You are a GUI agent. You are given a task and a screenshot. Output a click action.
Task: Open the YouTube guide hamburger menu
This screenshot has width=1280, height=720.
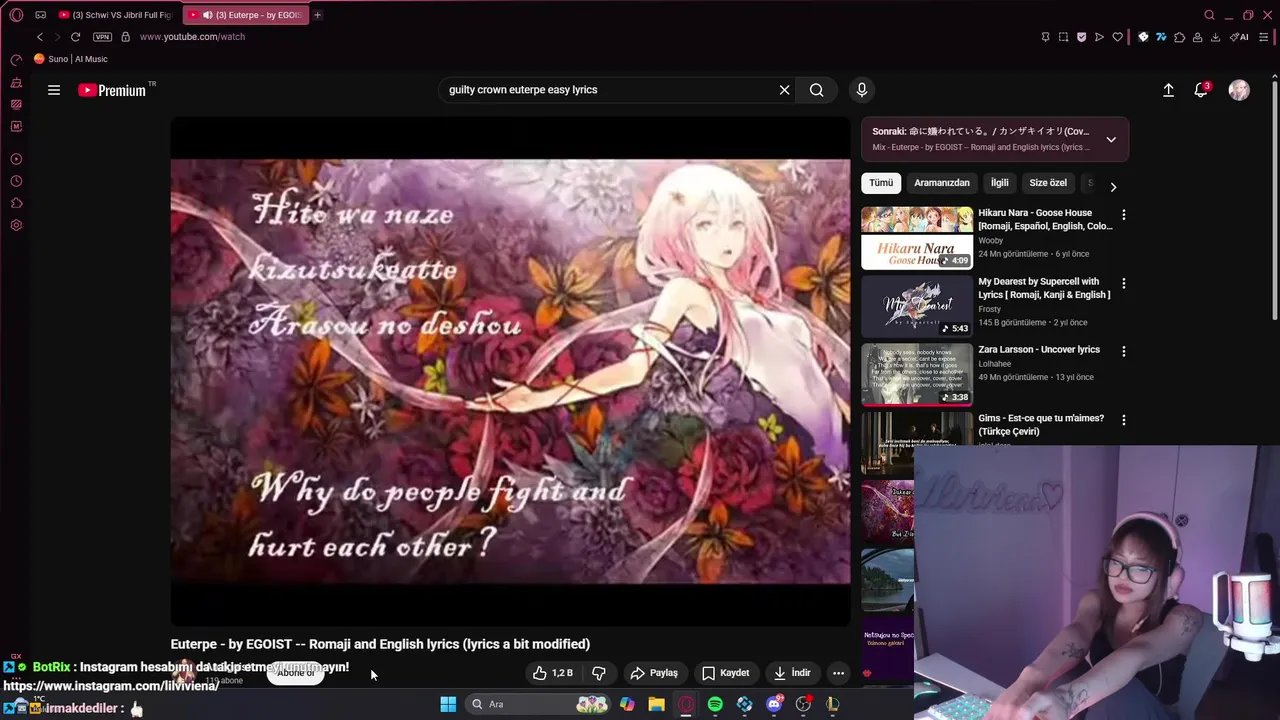pyautogui.click(x=54, y=90)
